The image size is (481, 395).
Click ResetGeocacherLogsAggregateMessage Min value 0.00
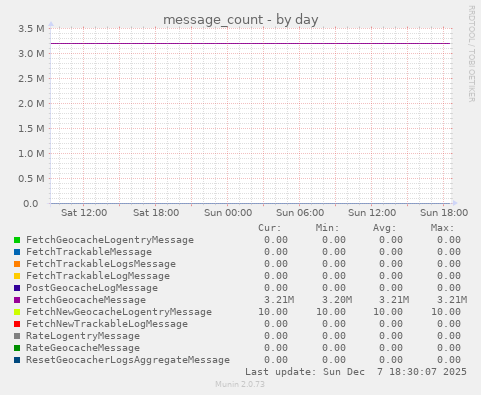click(x=334, y=360)
